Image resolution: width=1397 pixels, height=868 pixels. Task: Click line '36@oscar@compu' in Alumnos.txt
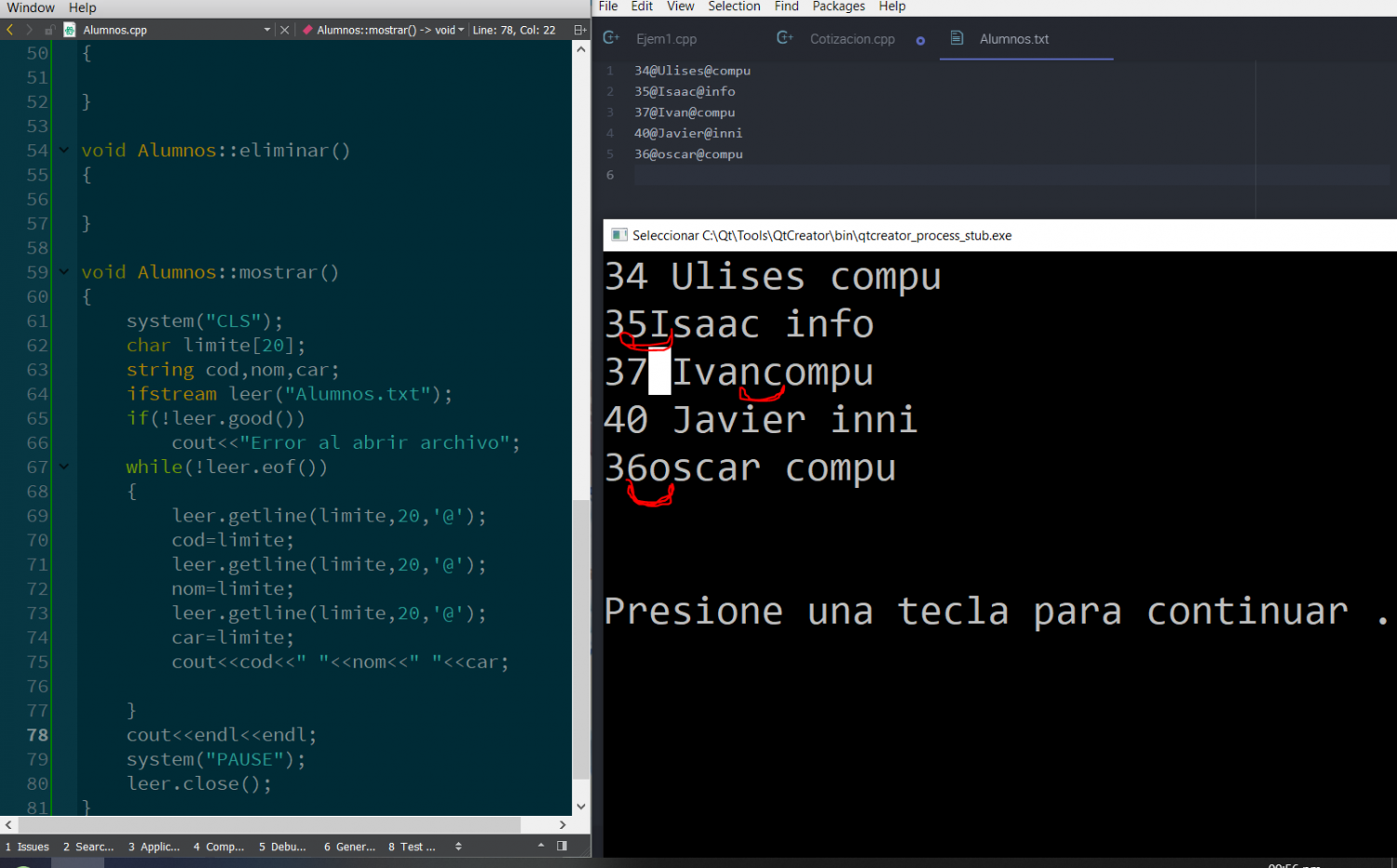tap(688, 155)
